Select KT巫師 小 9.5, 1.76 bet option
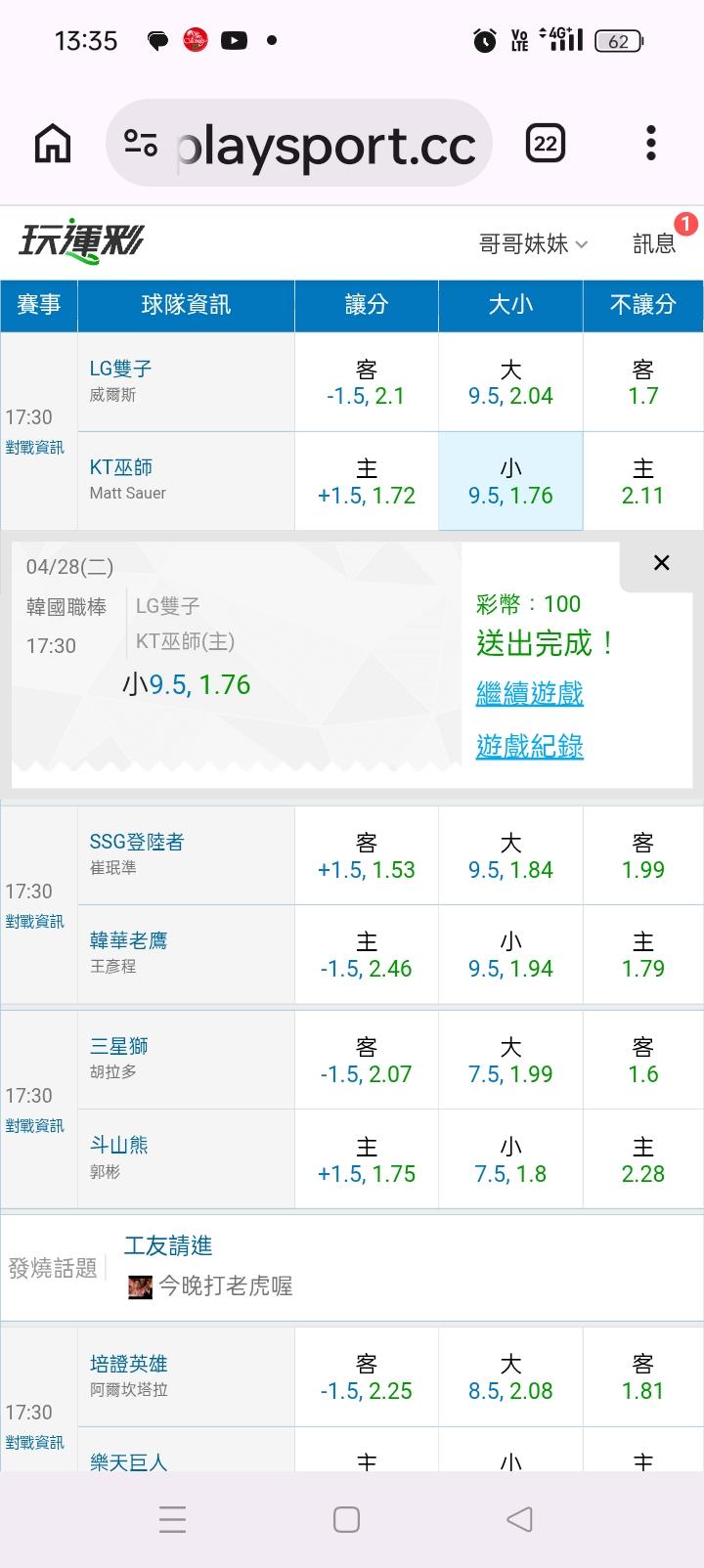This screenshot has width=704, height=1568. [x=510, y=482]
